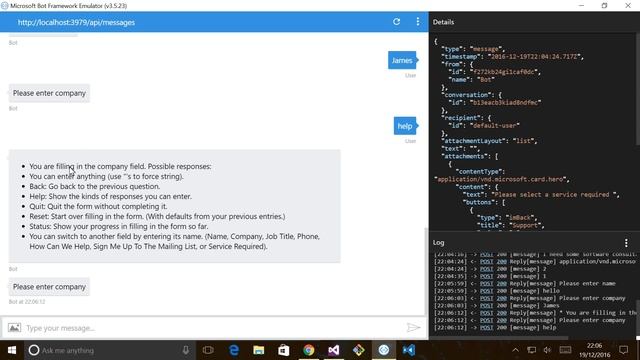Viewport: 640px width, 360px height.
Task: Click the network icon in system tray
Action: coord(531,350)
